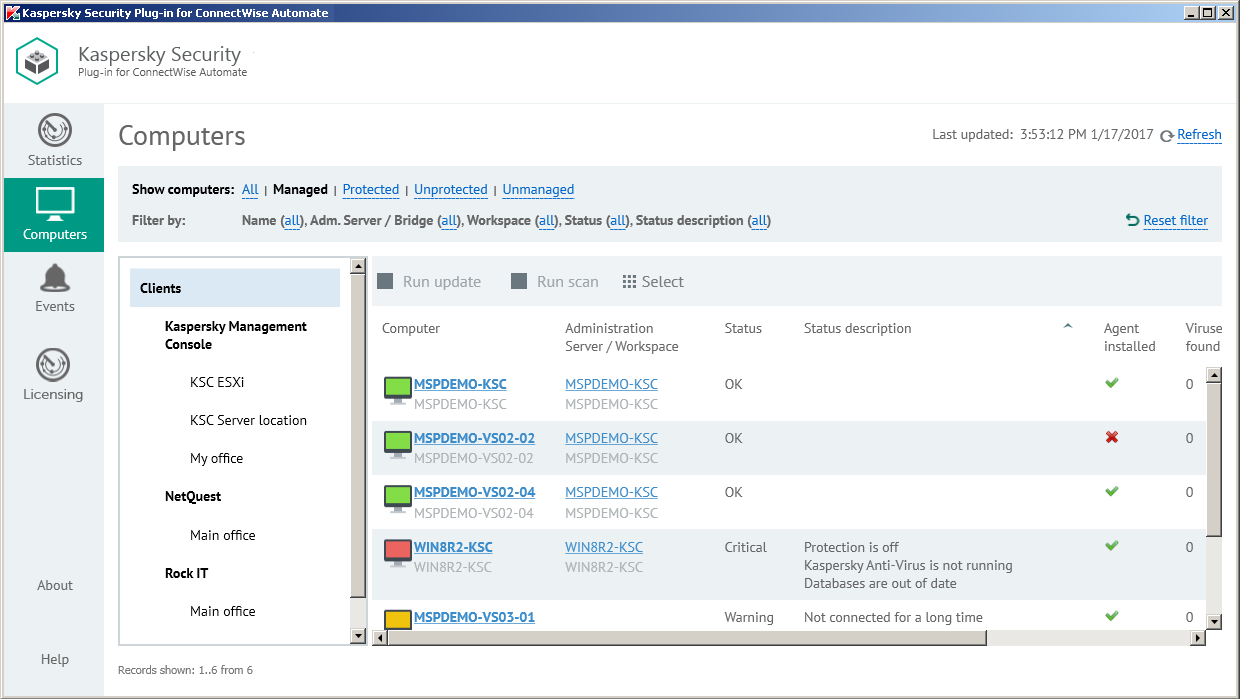Open the About section
The height and width of the screenshot is (699, 1240).
(54, 585)
